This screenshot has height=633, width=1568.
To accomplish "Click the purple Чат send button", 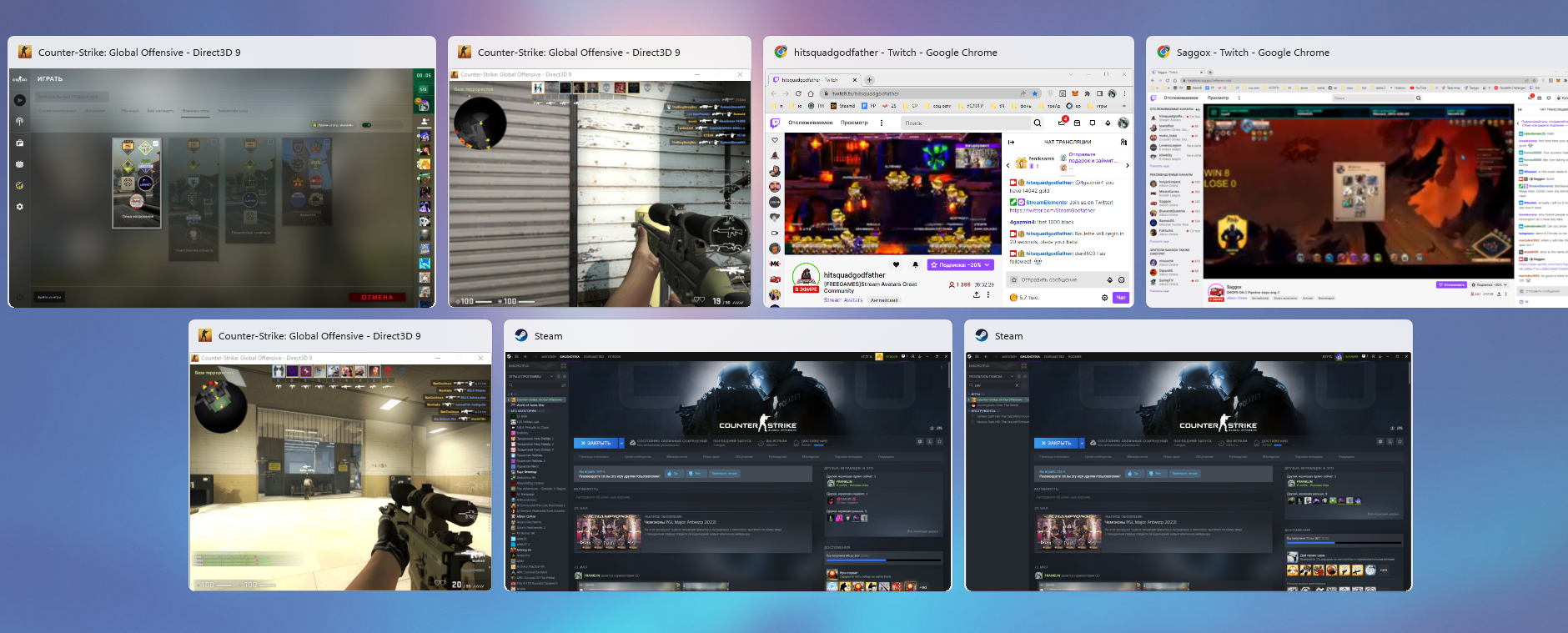I will pyautogui.click(x=1121, y=298).
